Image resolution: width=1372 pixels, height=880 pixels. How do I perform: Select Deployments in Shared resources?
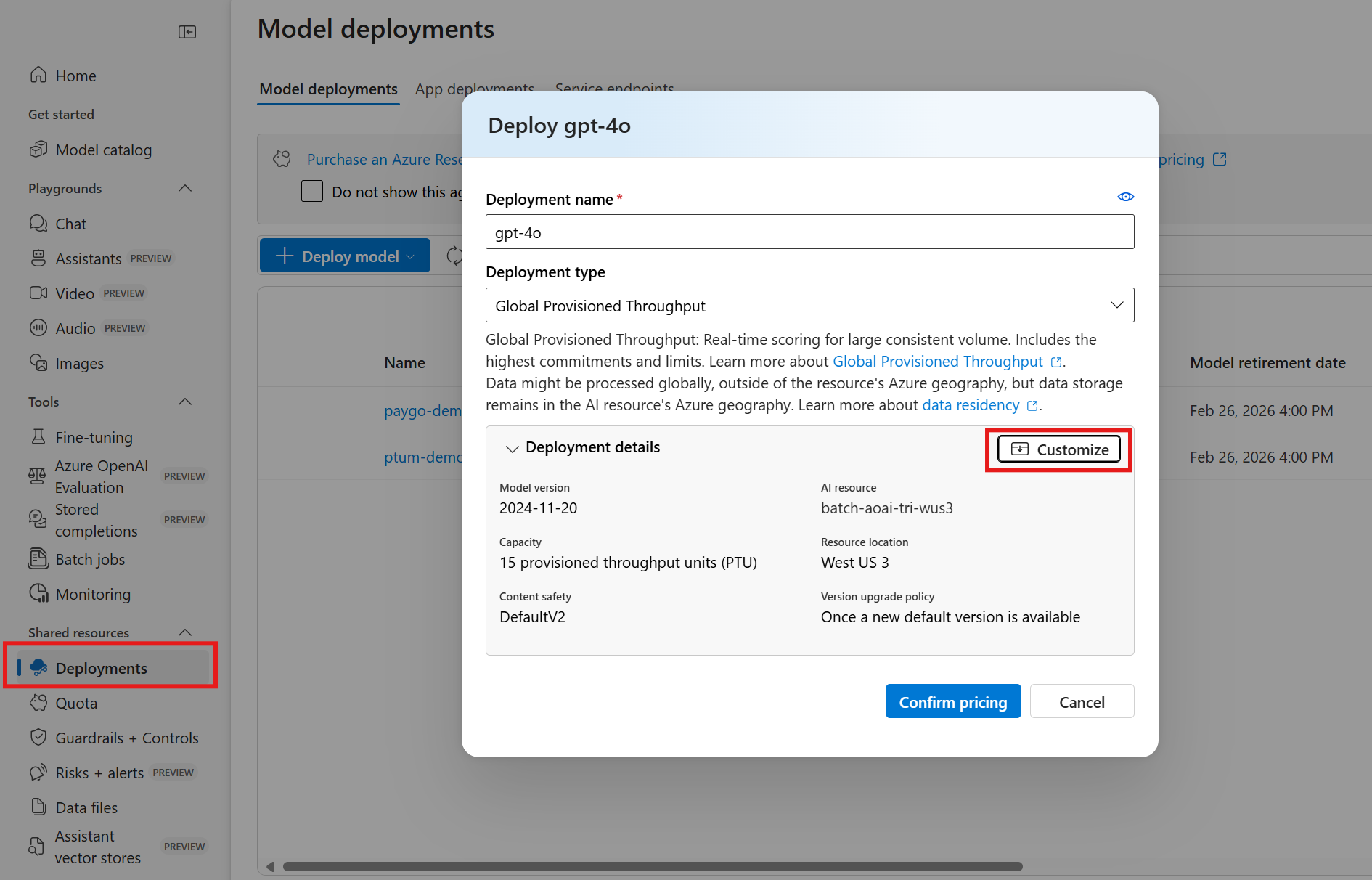point(102,668)
